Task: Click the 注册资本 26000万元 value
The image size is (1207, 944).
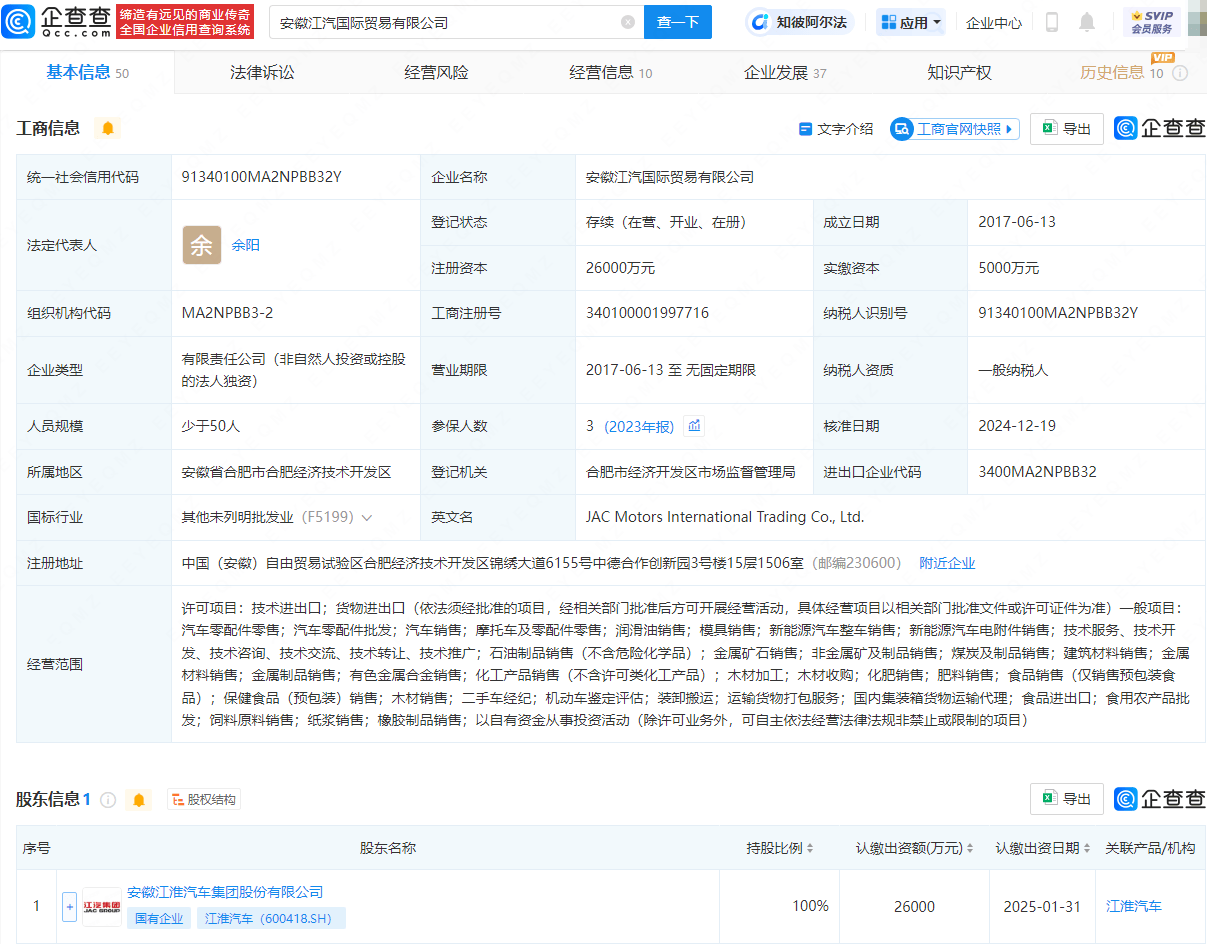Action: click(x=620, y=268)
